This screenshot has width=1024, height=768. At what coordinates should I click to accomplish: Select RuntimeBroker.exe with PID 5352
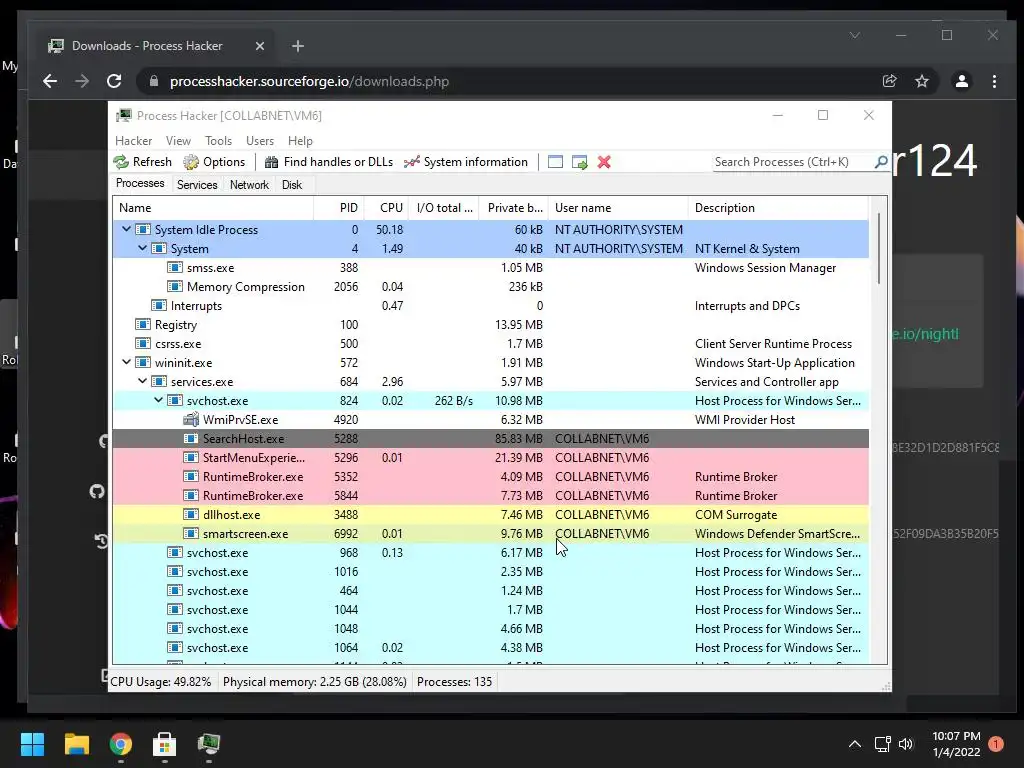490,477
